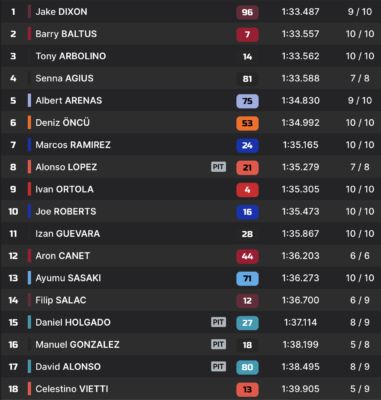This screenshot has width=381, height=400.
Task: Open Senna AGIUS rider name
Action: point(64,78)
